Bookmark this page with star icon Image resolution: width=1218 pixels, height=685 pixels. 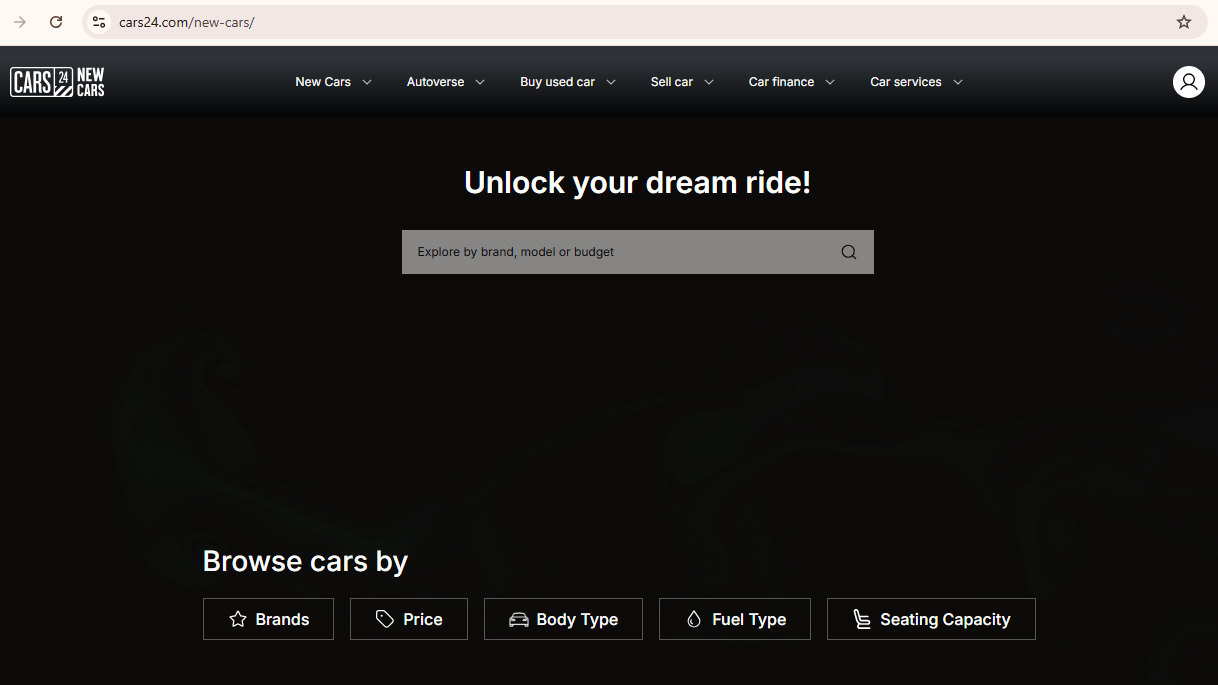1184,22
